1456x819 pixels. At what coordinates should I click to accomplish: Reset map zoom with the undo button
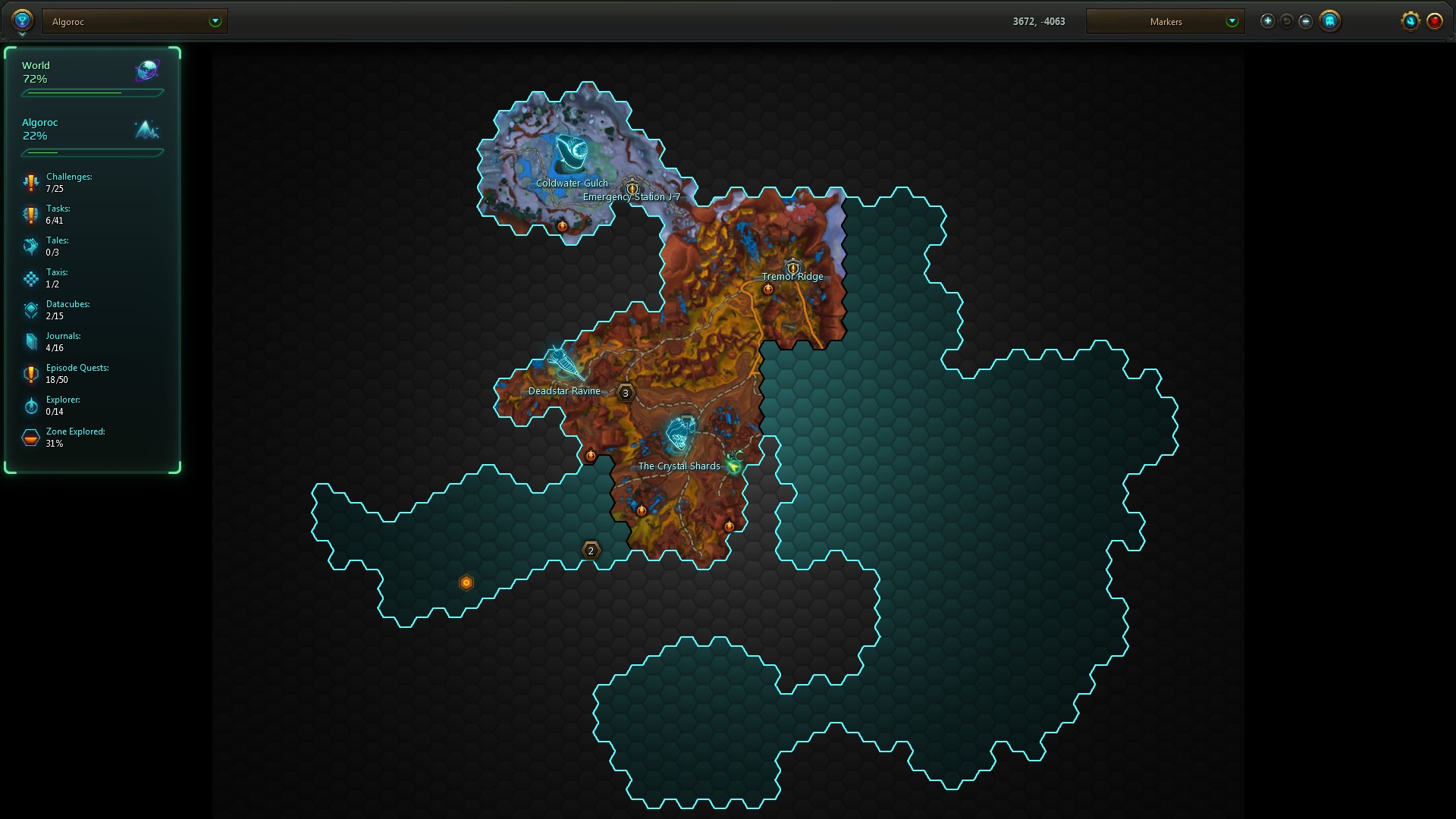click(x=1286, y=21)
